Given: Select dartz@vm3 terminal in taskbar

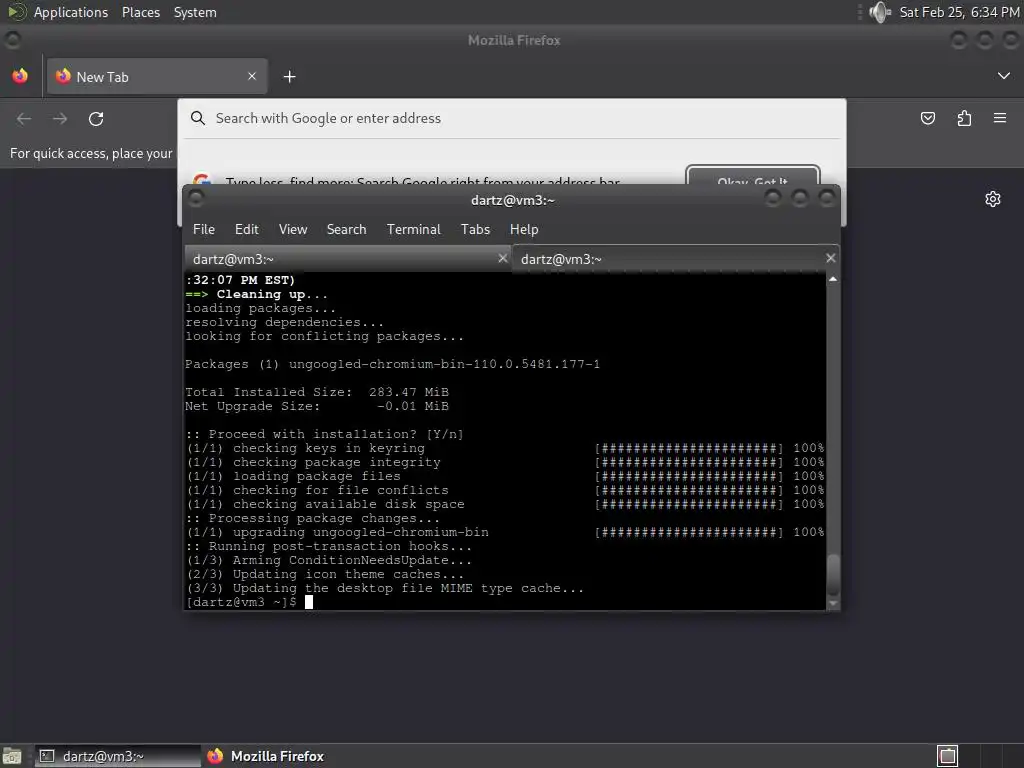Looking at the screenshot, I should pos(118,756).
